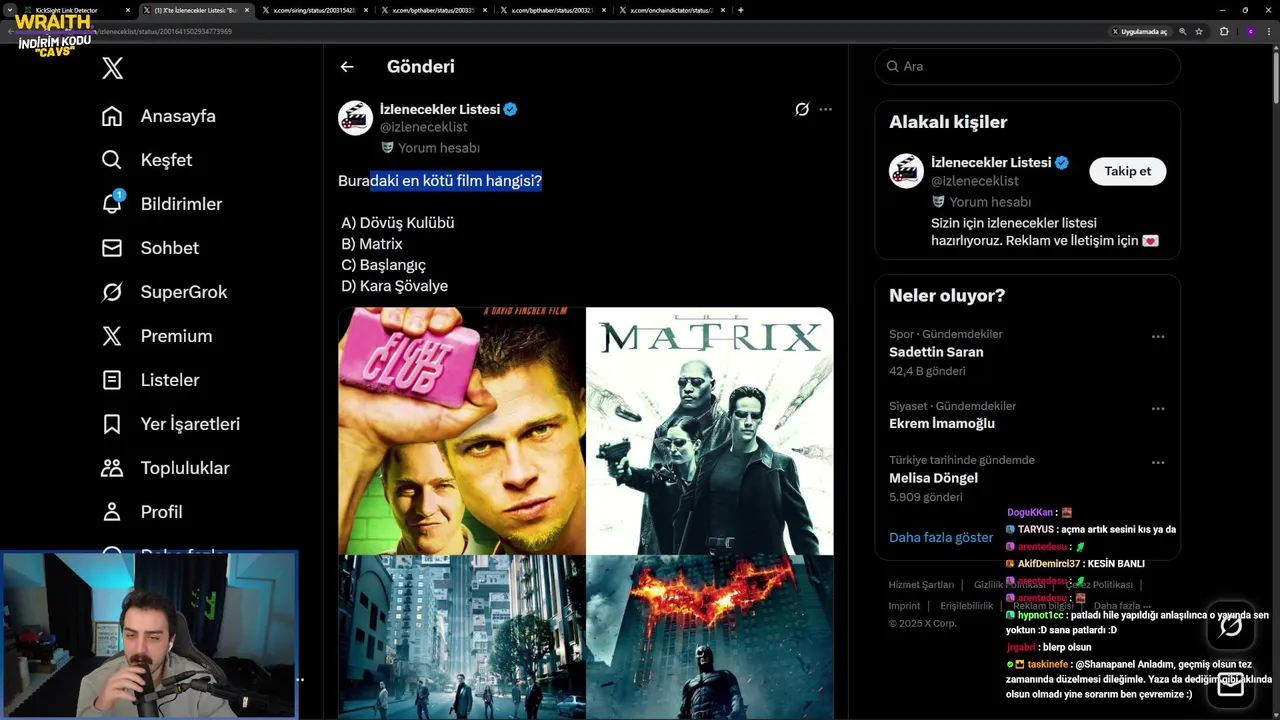Open more options for Sadettin Saran trend
The image size is (1280, 720).
[x=1158, y=337]
